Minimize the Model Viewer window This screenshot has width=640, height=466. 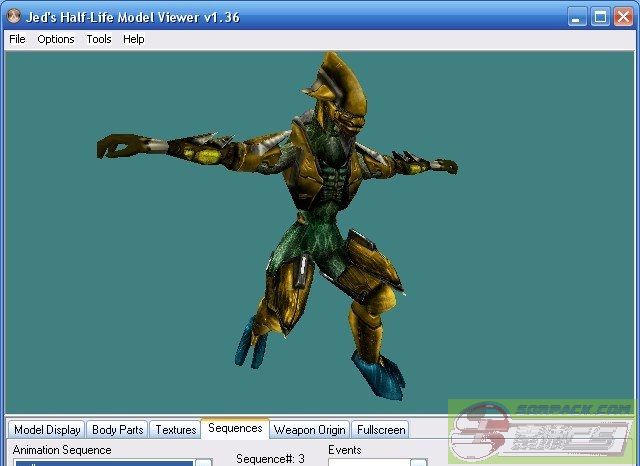(578, 17)
